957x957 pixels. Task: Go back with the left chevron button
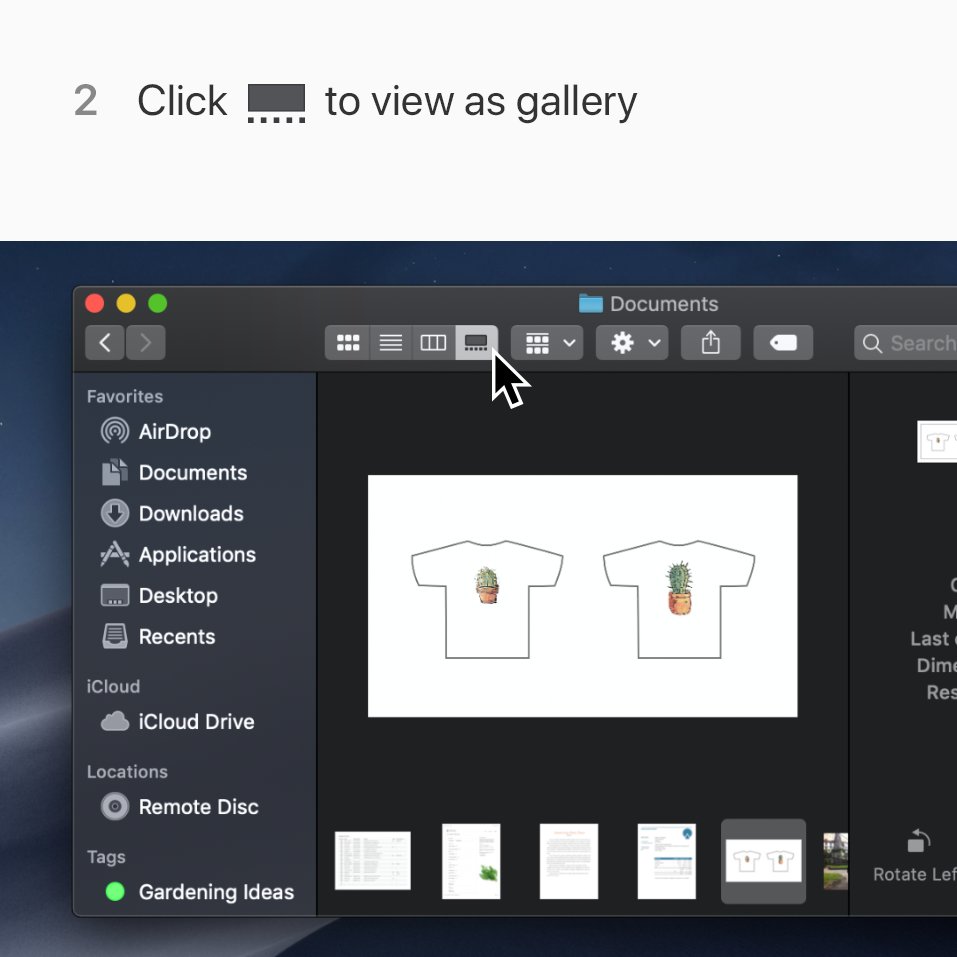click(x=105, y=342)
